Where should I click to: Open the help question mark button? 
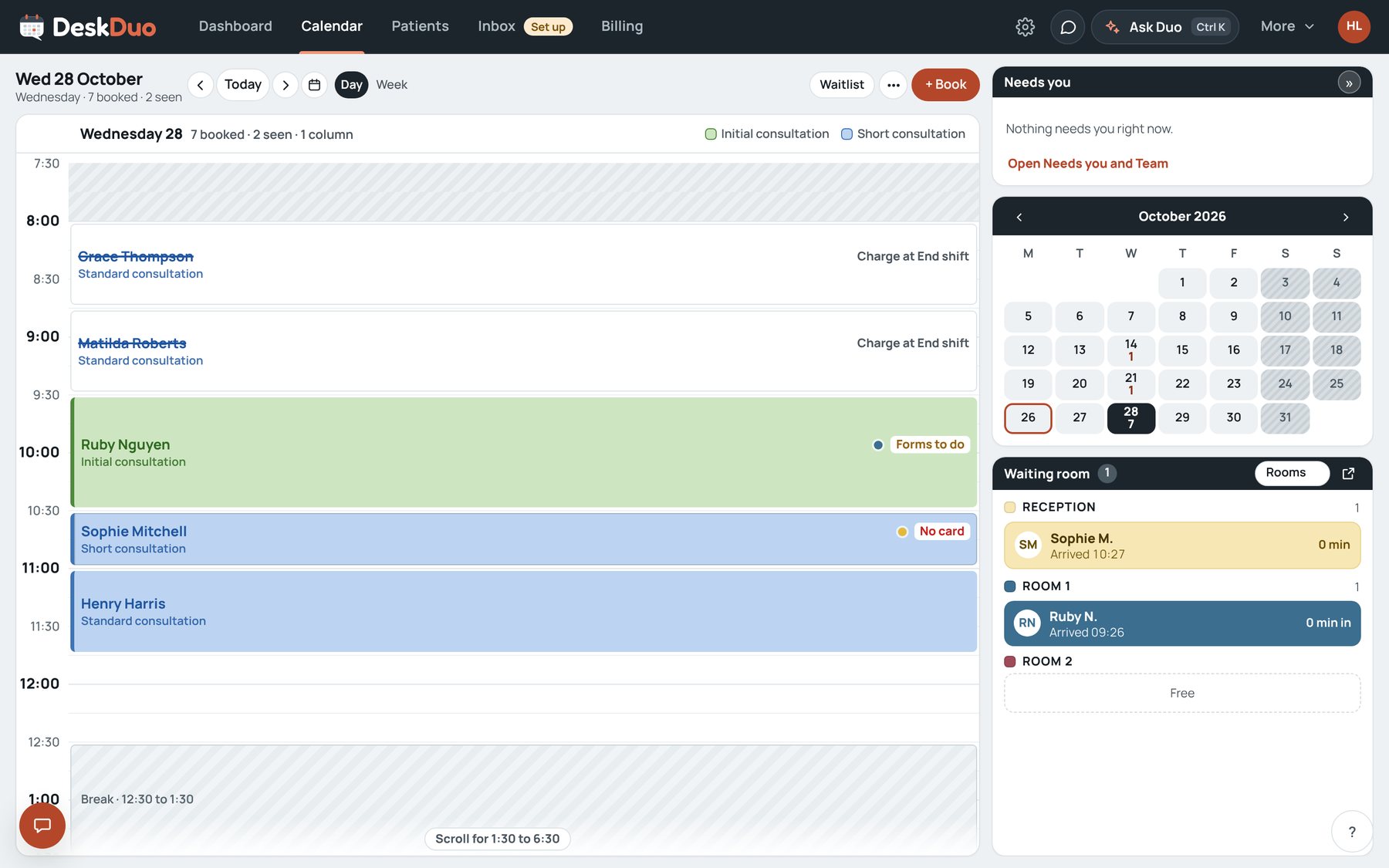coord(1351,831)
